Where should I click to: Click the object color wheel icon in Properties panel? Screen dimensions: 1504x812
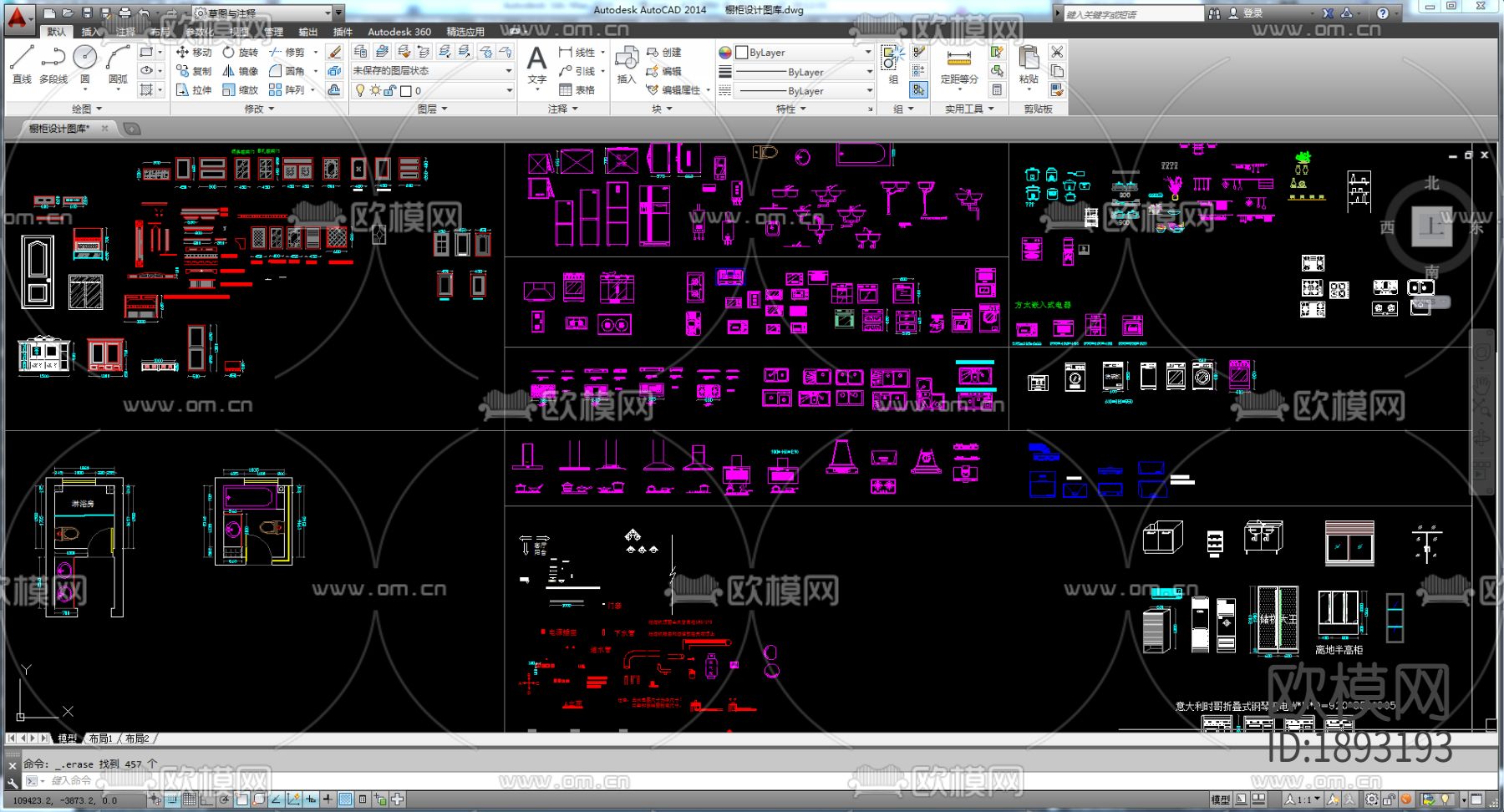(725, 52)
